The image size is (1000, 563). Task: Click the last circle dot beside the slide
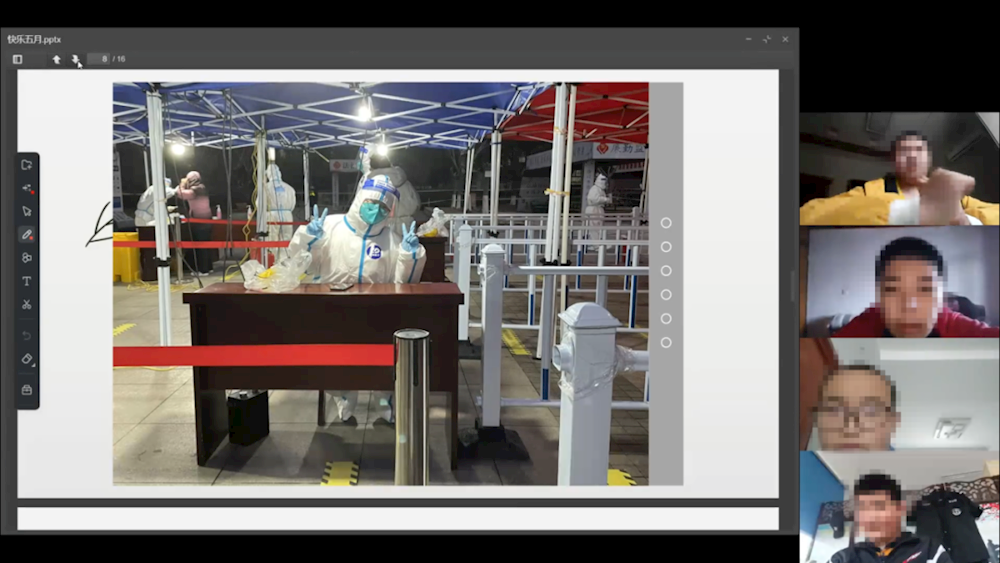(x=666, y=343)
